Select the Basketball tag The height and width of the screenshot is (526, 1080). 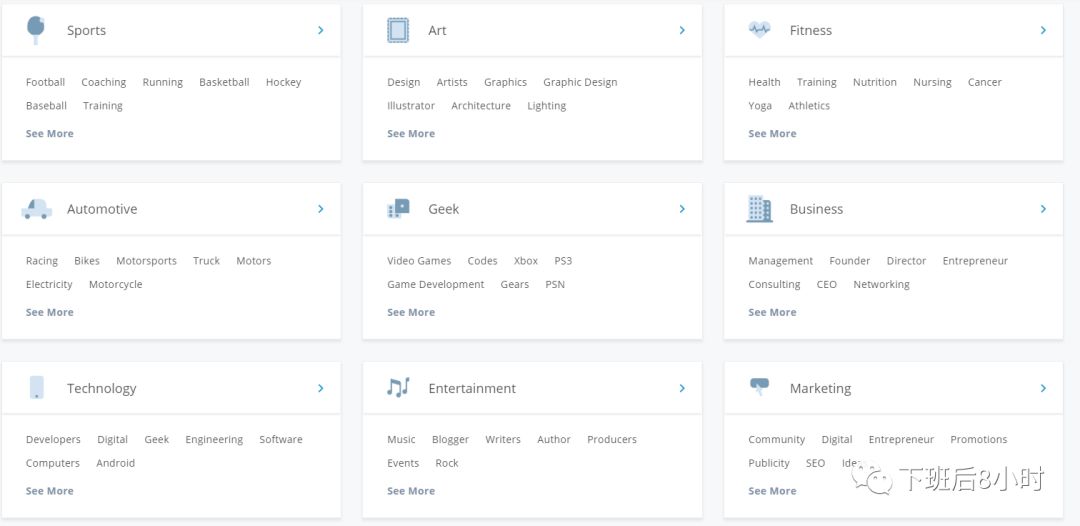pos(224,82)
